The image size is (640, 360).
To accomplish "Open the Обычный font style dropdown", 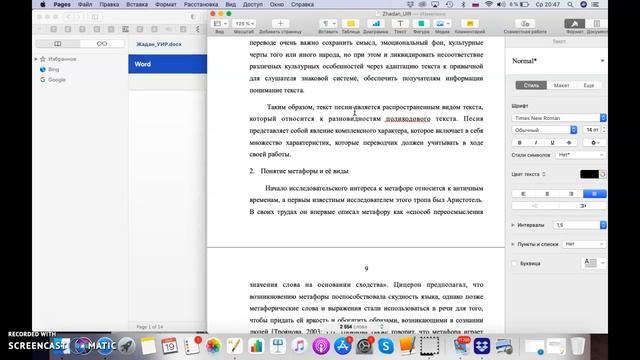I will (x=544, y=130).
